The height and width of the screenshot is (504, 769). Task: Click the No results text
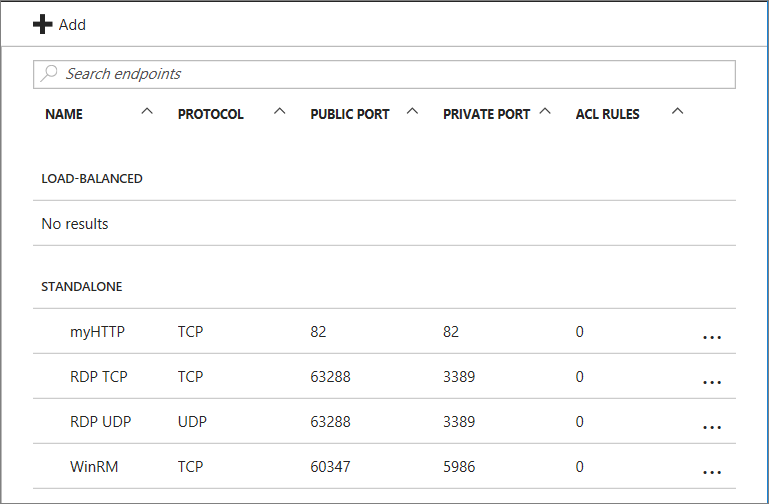(75, 224)
